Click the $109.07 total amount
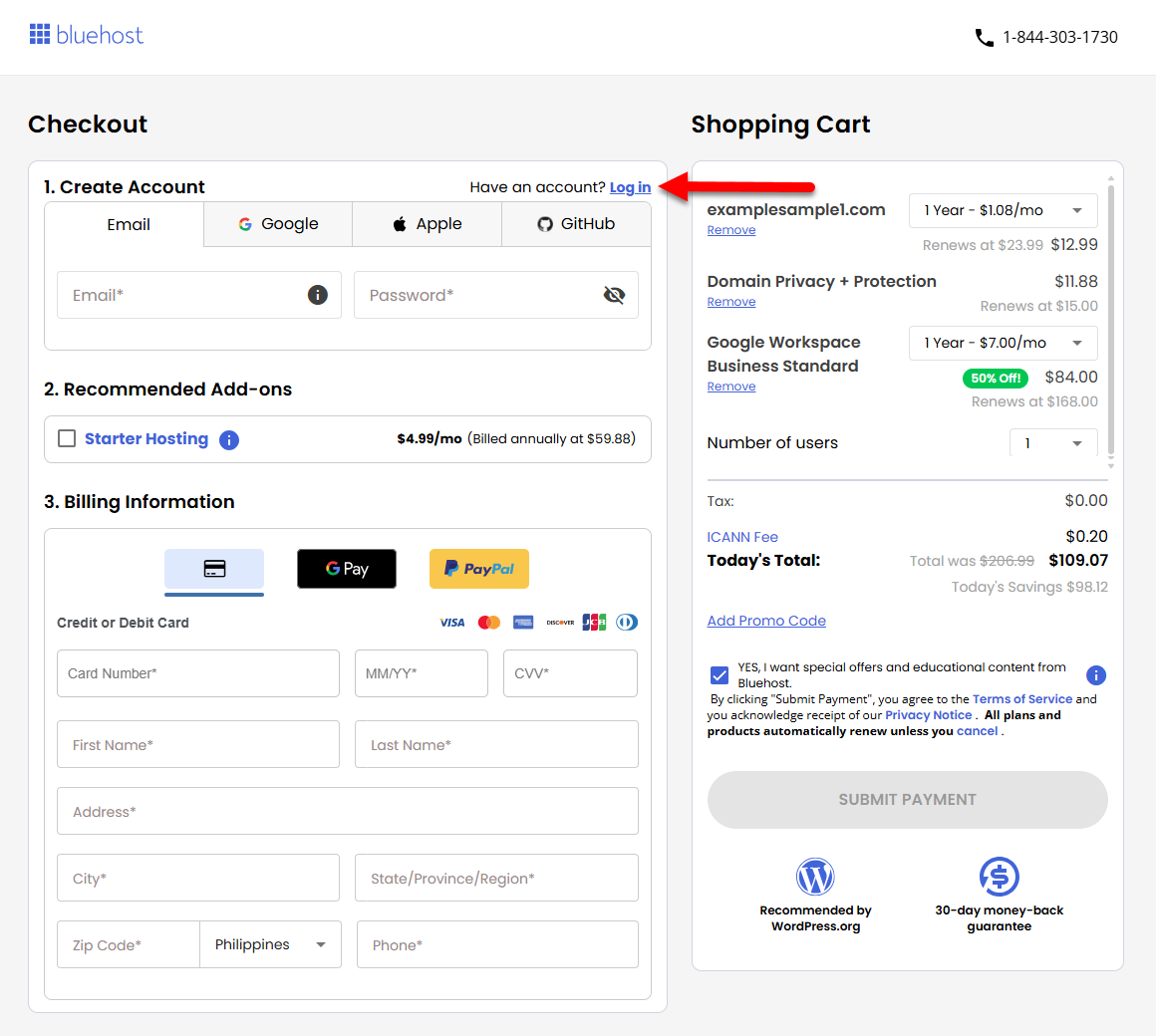Viewport: 1156px width, 1036px height. tap(1078, 560)
